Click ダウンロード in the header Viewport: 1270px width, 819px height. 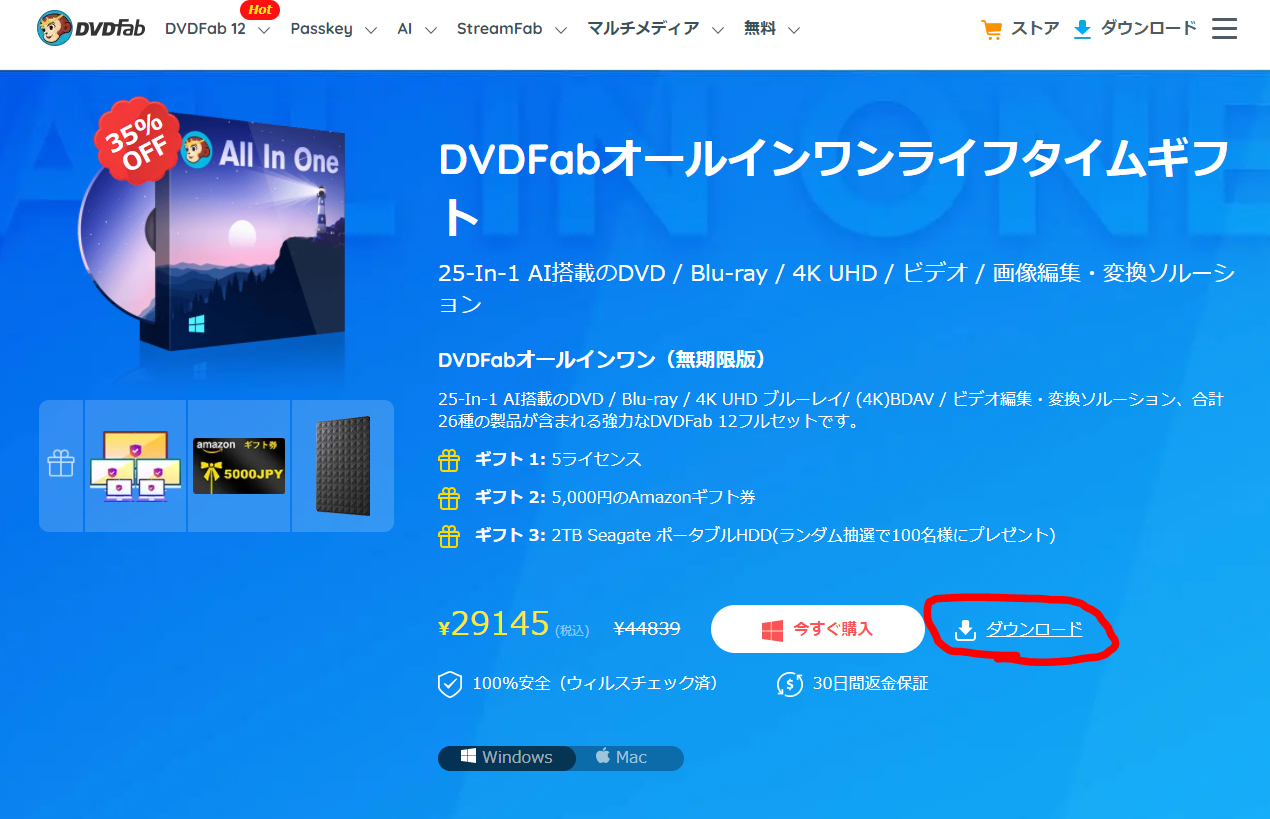point(1148,29)
